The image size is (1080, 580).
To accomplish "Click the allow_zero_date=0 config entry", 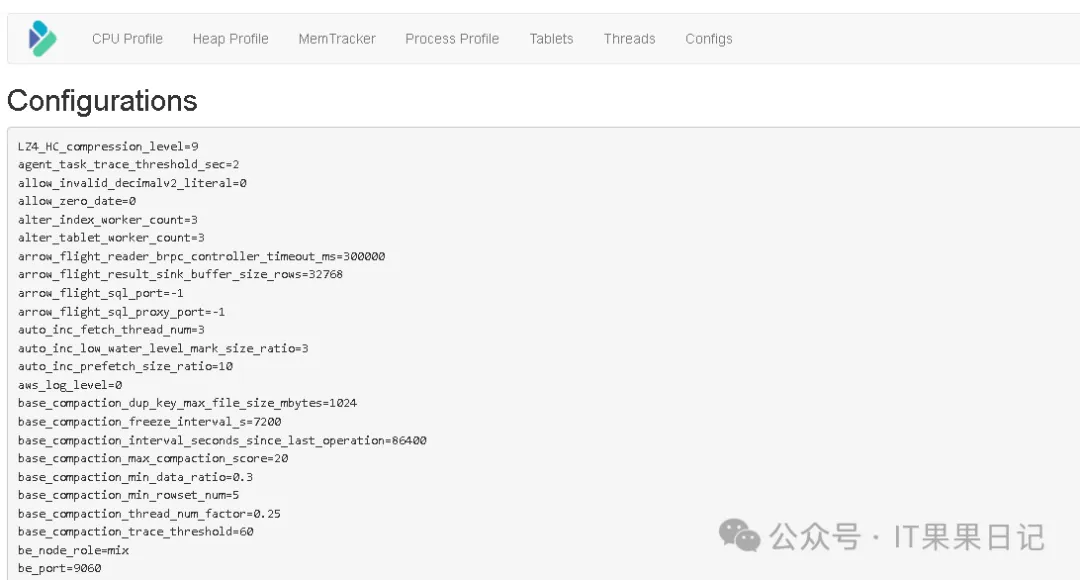I will pos(77,201).
